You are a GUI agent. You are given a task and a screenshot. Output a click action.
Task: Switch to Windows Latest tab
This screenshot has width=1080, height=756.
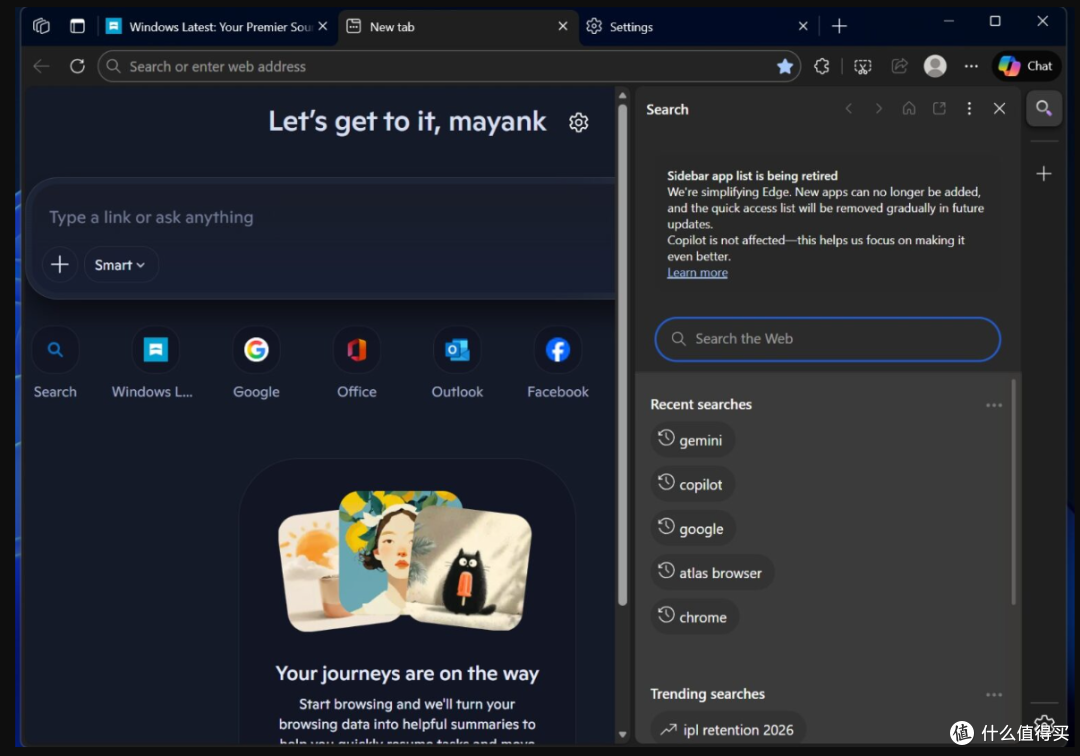[x=218, y=27]
